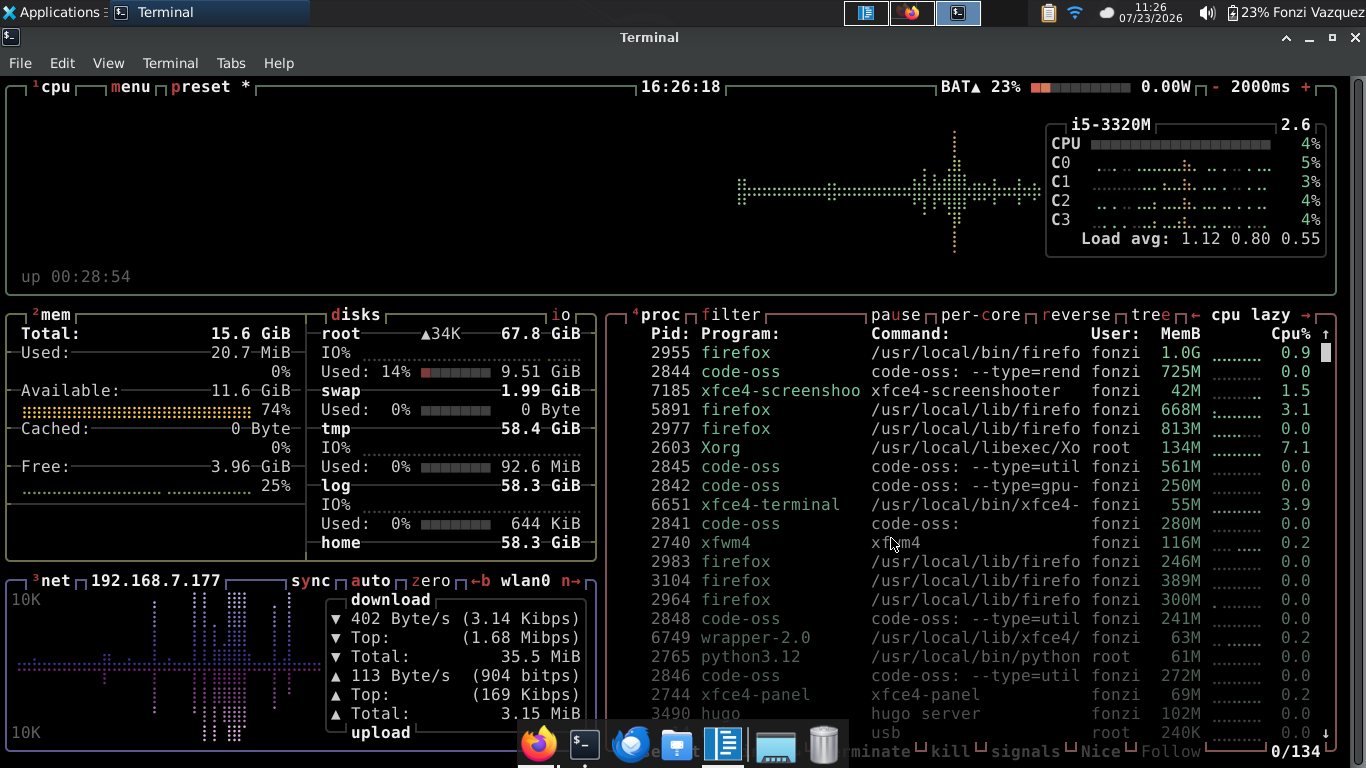Open the signals option below process list
Screen dimensions: 1366x768
click(x=1026, y=752)
